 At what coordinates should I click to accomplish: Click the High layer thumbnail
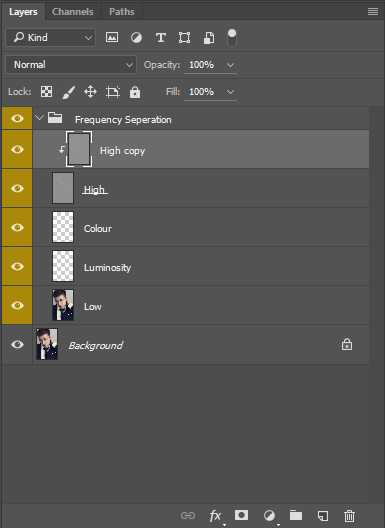(x=63, y=188)
